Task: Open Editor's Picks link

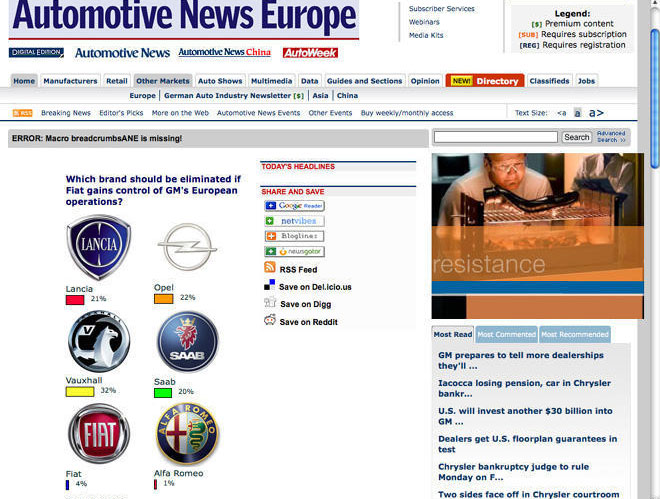Action: [121, 113]
